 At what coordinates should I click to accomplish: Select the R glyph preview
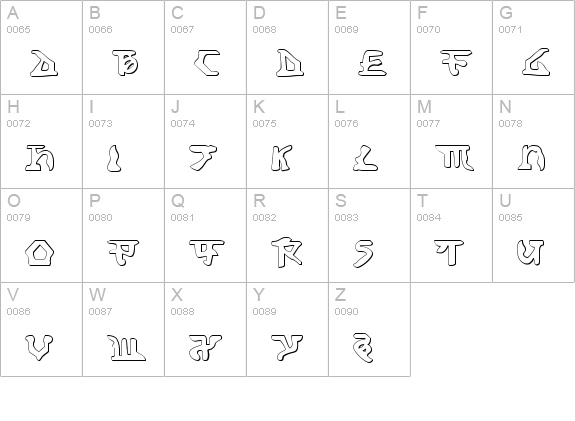click(287, 252)
